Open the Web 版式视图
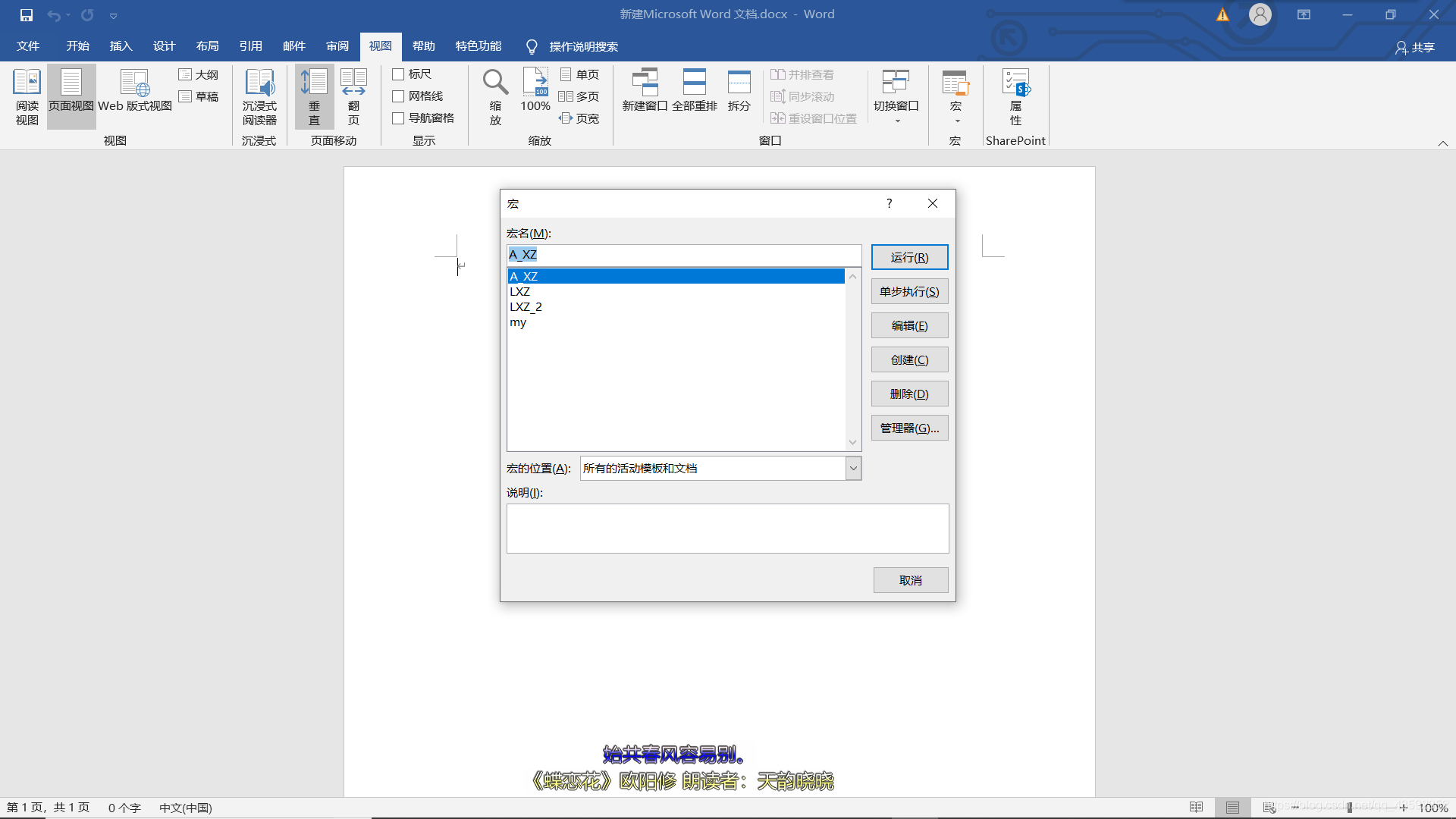 134,96
